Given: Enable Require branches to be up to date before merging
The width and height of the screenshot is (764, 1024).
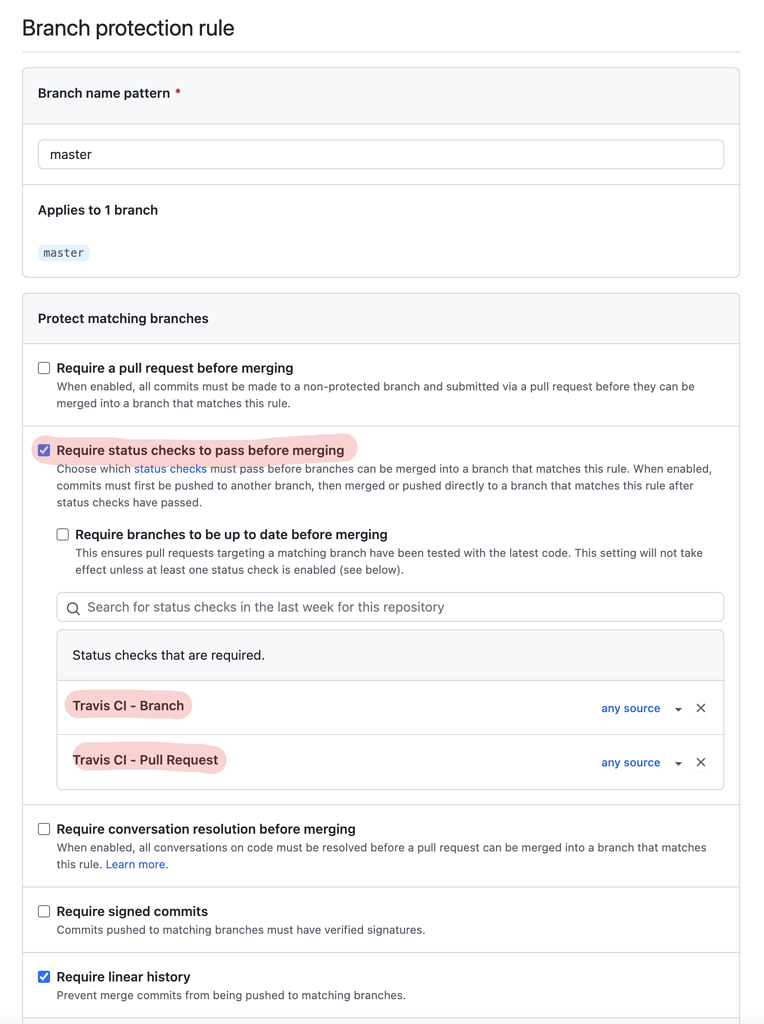Looking at the screenshot, I should tap(64, 534).
